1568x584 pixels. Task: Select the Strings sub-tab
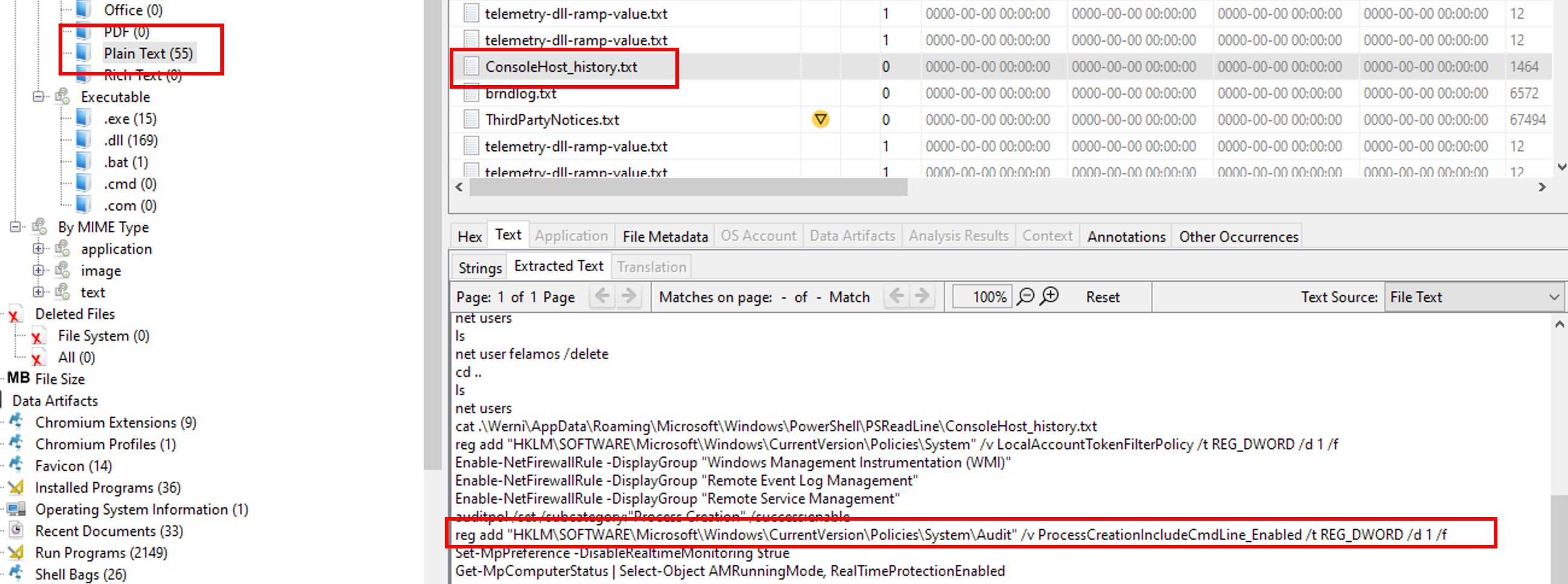point(480,268)
